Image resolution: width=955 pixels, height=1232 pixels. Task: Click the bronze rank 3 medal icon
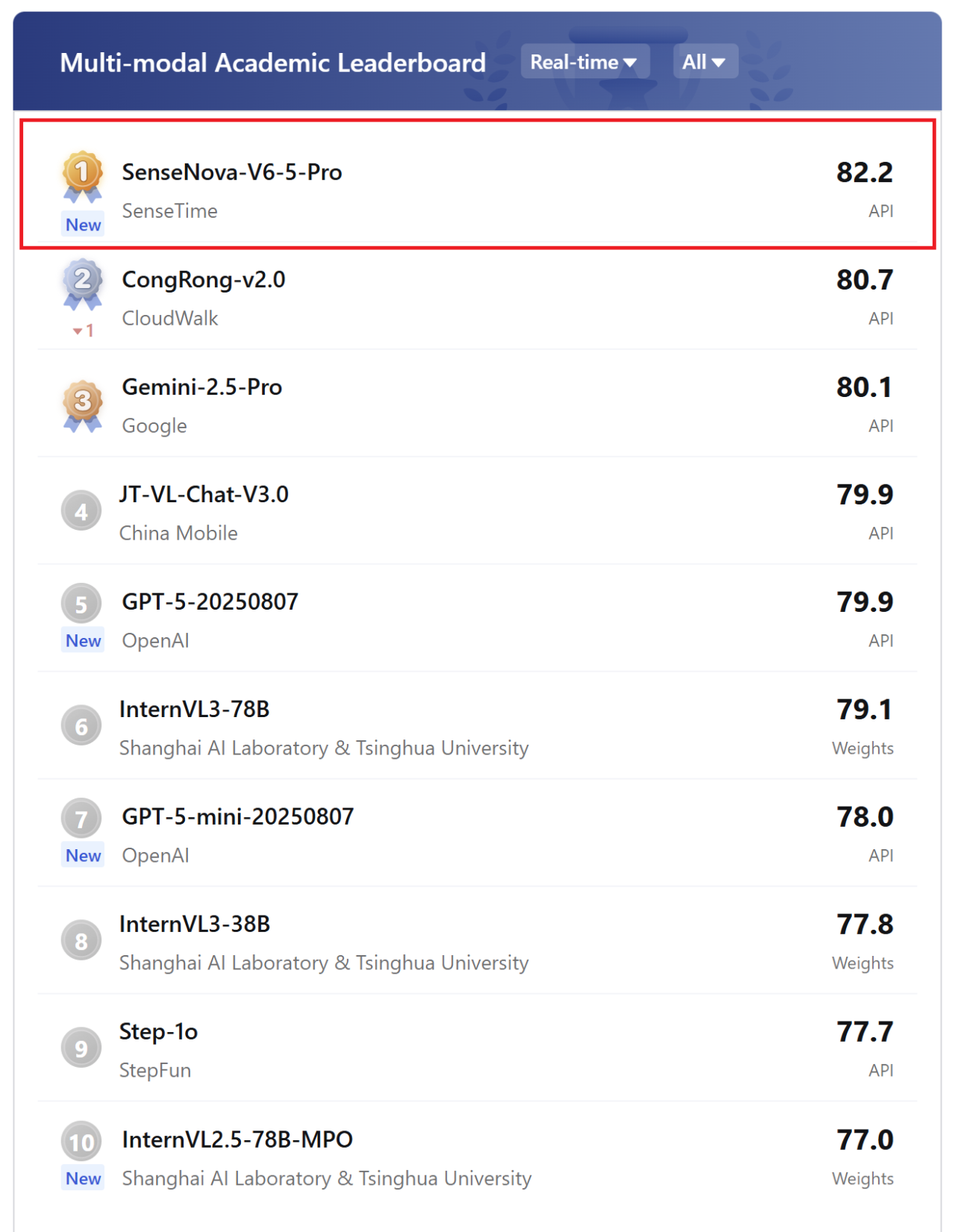tap(82, 407)
